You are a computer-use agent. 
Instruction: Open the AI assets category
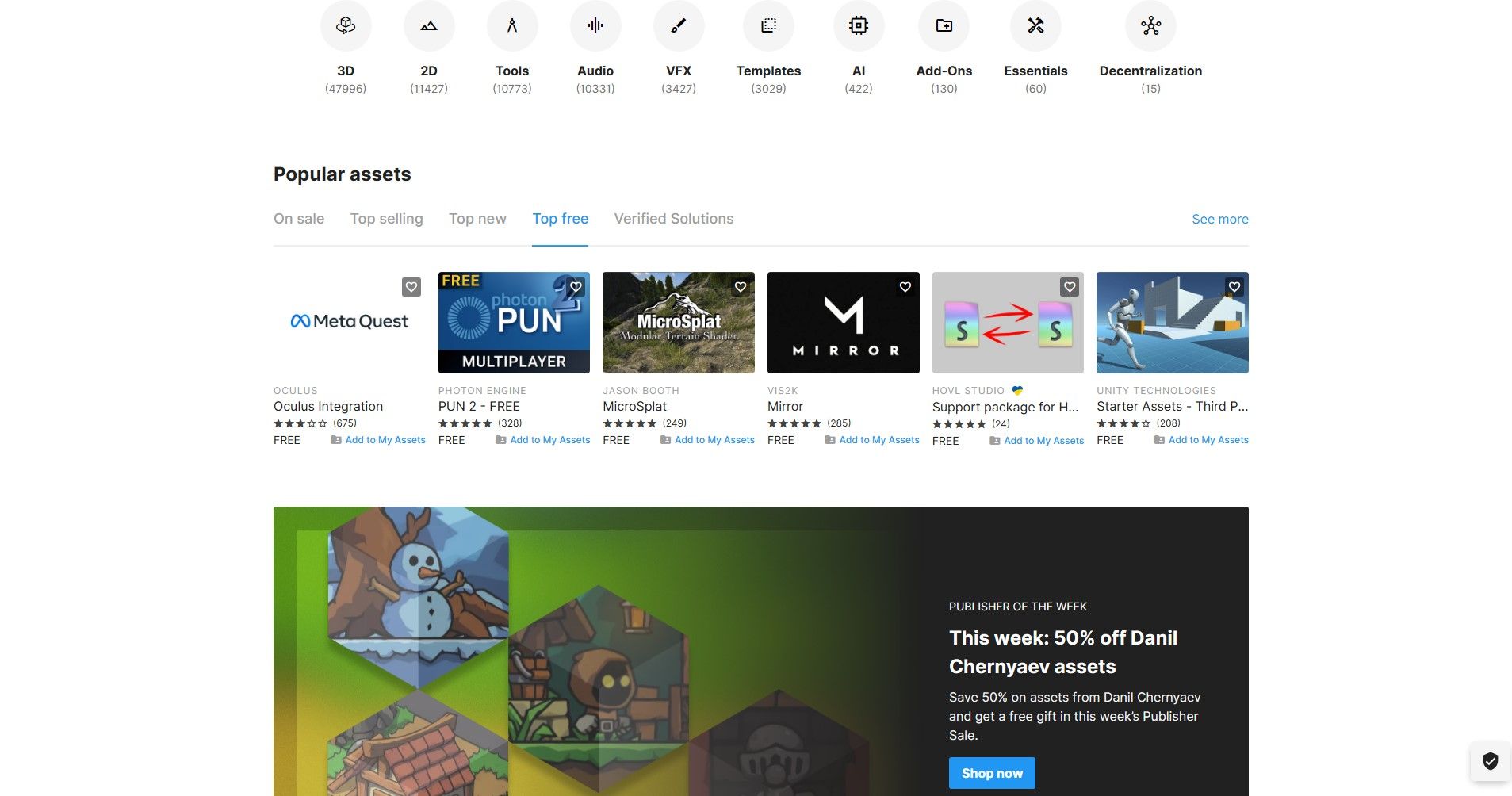(859, 25)
